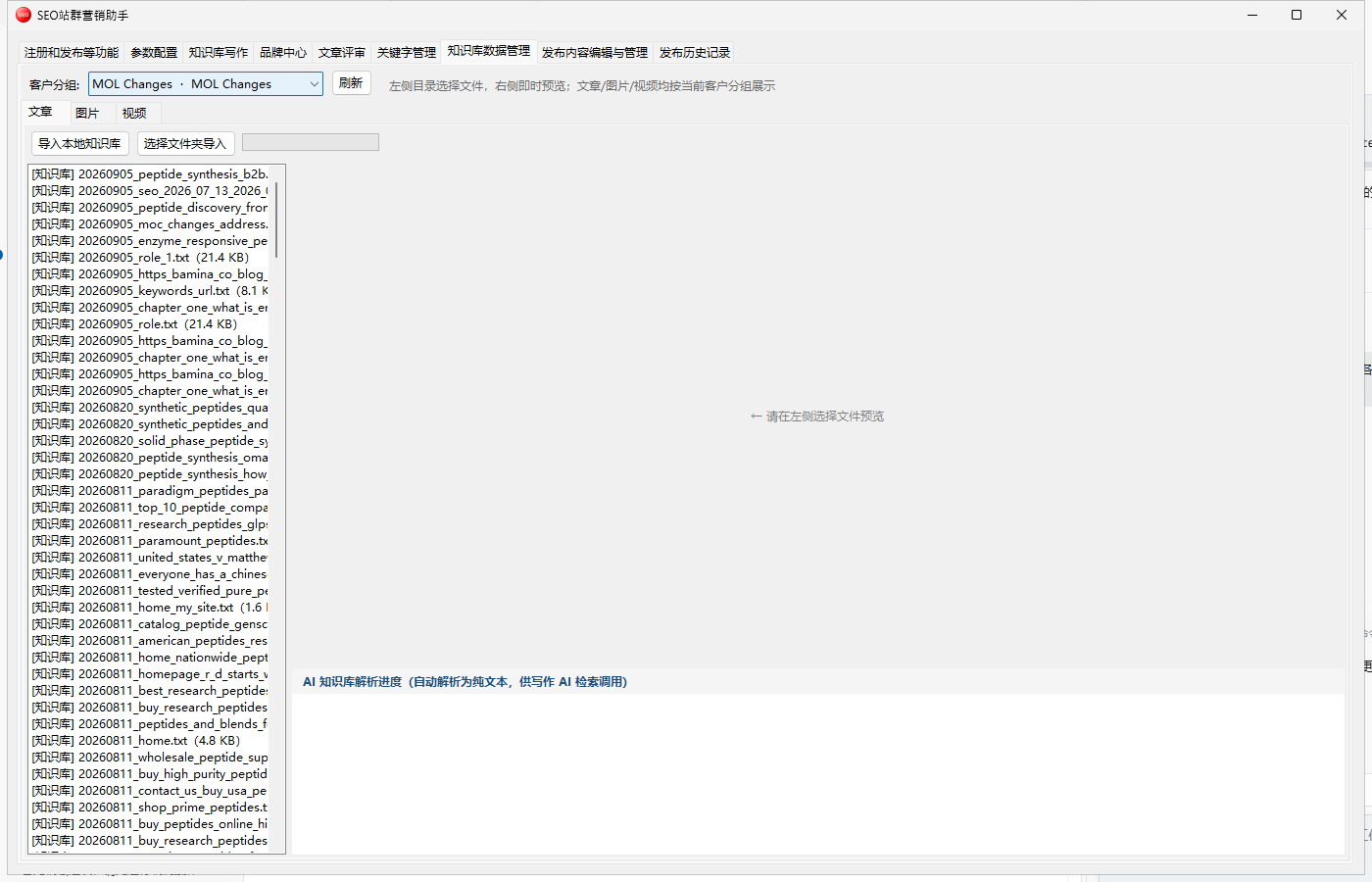Preview the 20260905_role.txt (21.4 KB) entry
1372x882 pixels.
pyautogui.click(x=149, y=324)
